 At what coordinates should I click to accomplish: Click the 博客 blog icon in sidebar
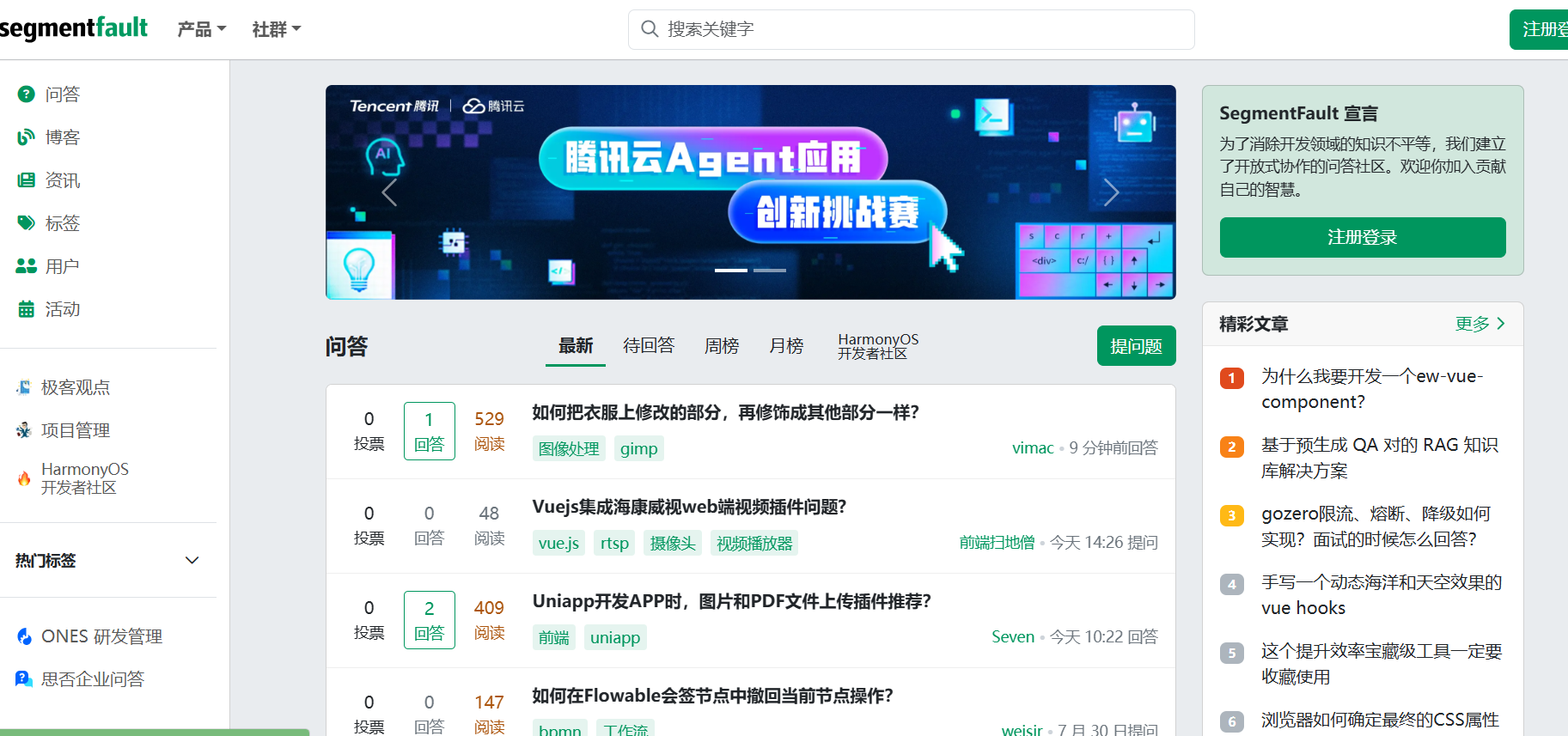tap(26, 137)
